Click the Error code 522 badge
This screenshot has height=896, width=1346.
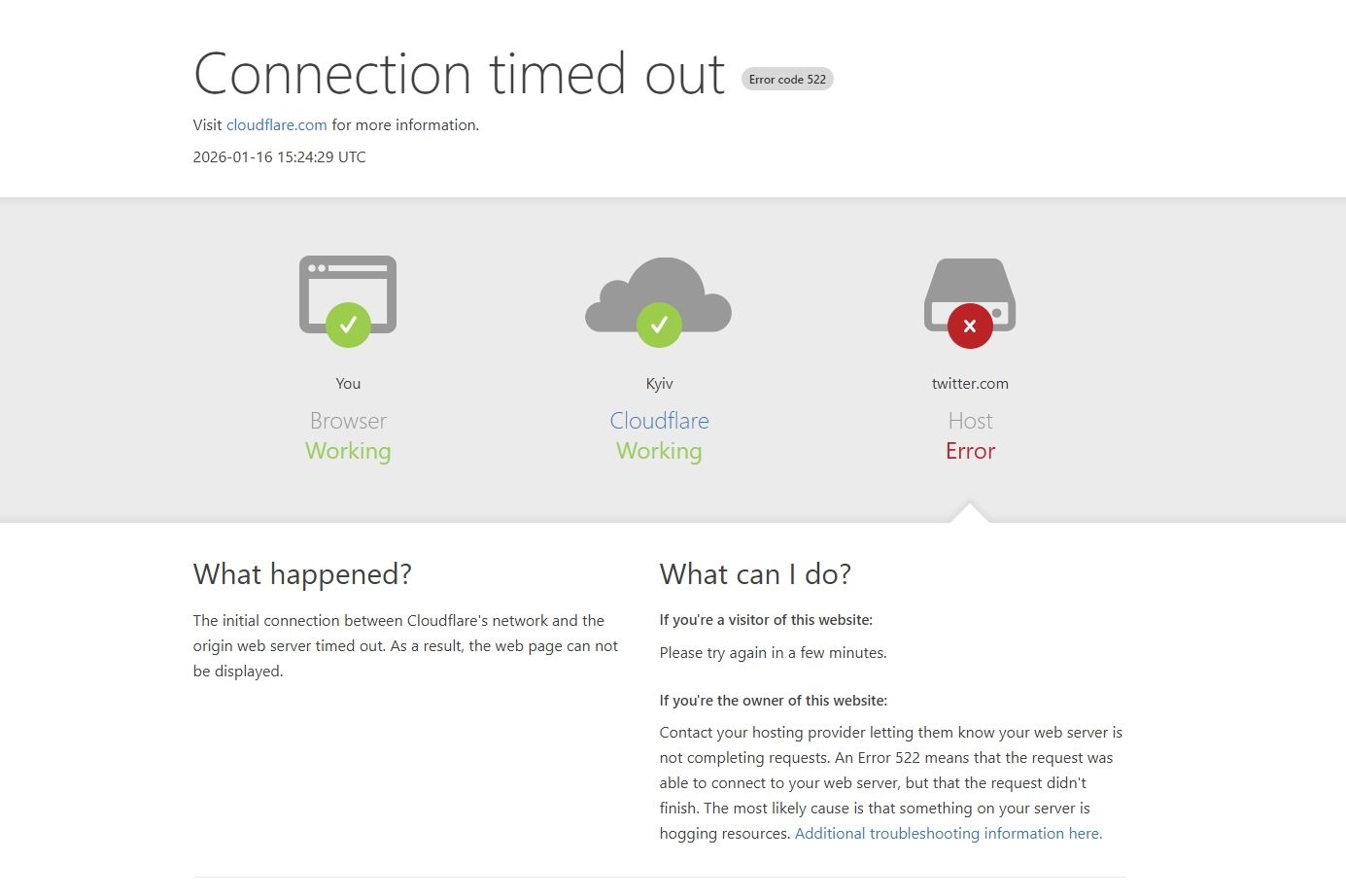click(787, 80)
